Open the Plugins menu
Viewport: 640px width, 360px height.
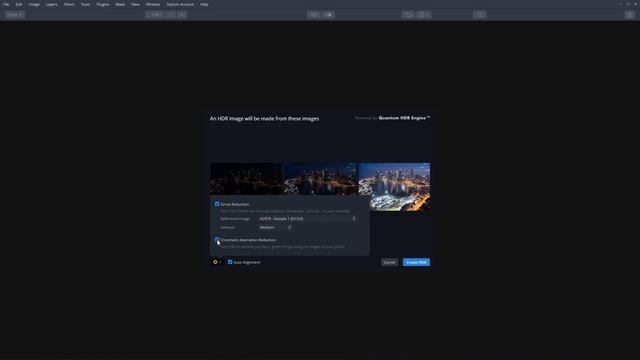(103, 4)
